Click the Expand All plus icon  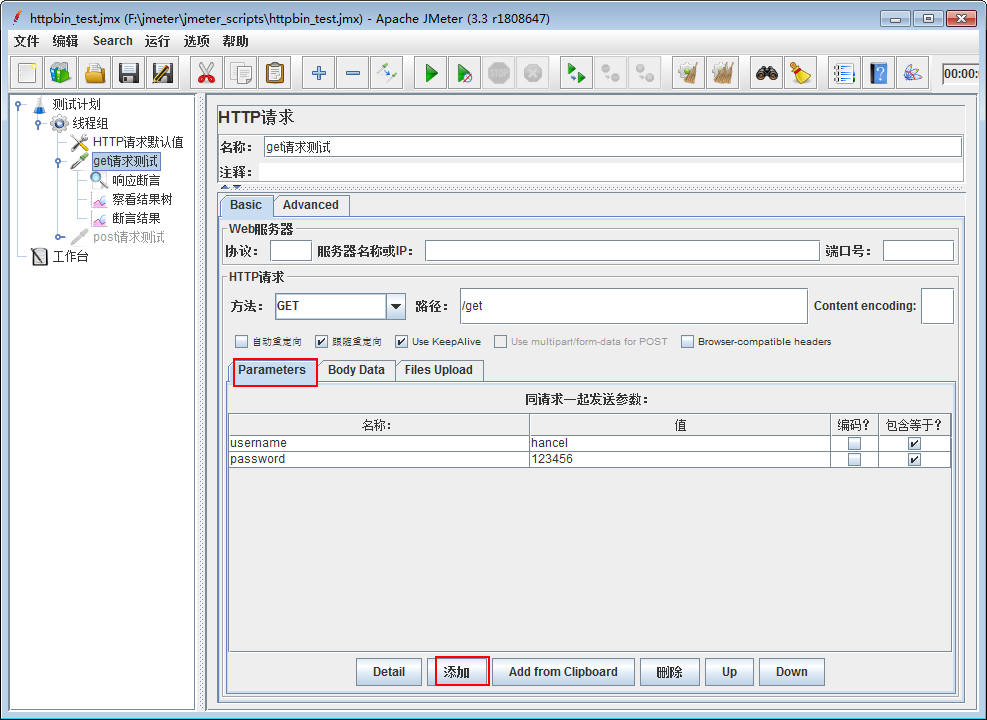pyautogui.click(x=319, y=73)
